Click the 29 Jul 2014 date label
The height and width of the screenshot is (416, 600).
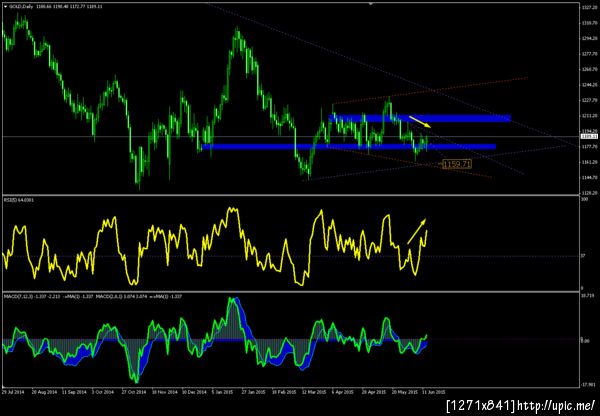pos(11,392)
